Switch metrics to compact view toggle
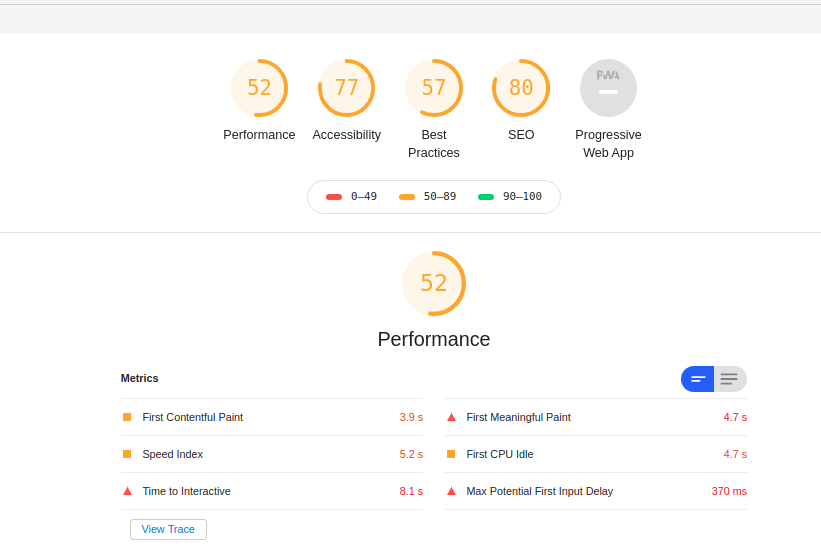This screenshot has width=821, height=559. (698, 379)
